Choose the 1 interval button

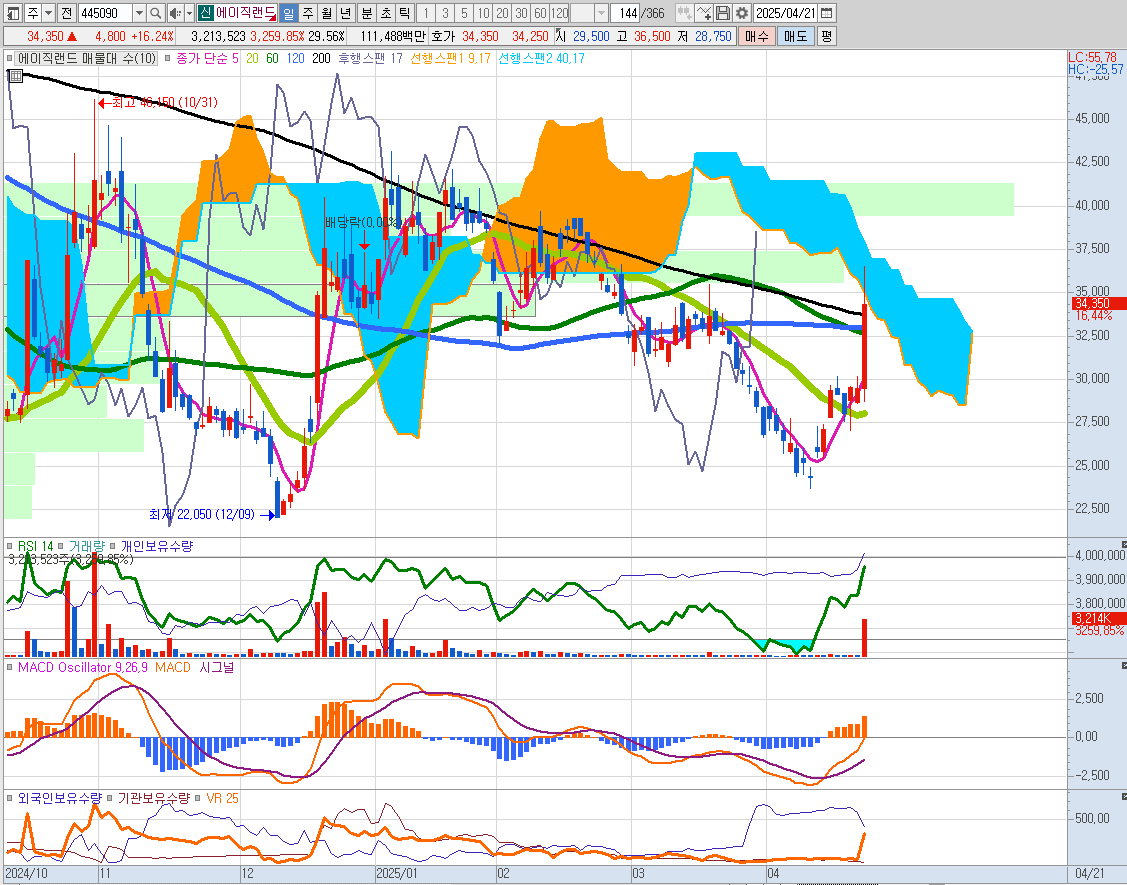coord(426,13)
